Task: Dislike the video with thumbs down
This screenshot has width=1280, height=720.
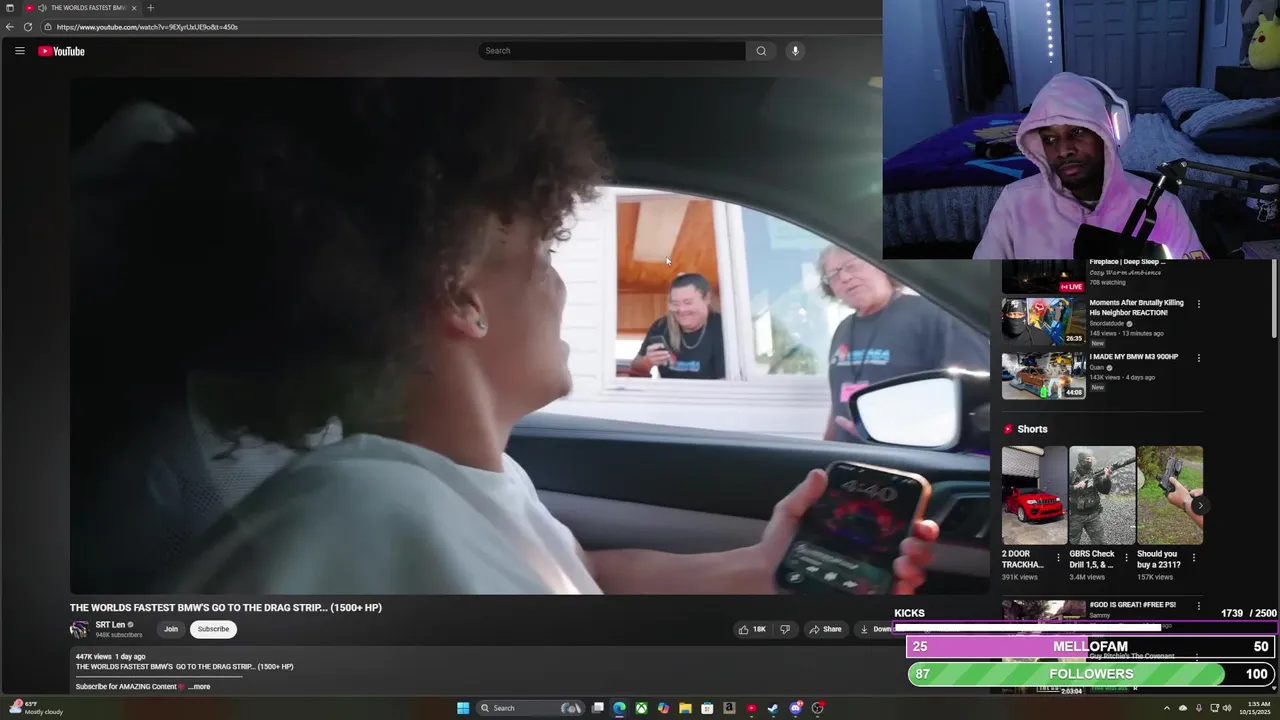Action: [x=785, y=629]
